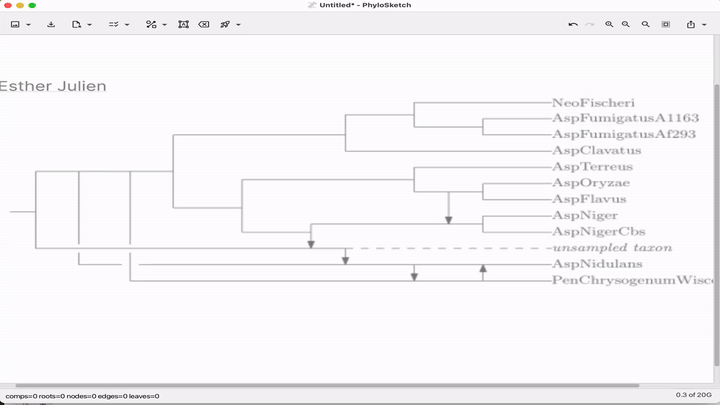Select the AspFumigatusA1163 label
The width and height of the screenshot is (720, 405).
point(625,118)
